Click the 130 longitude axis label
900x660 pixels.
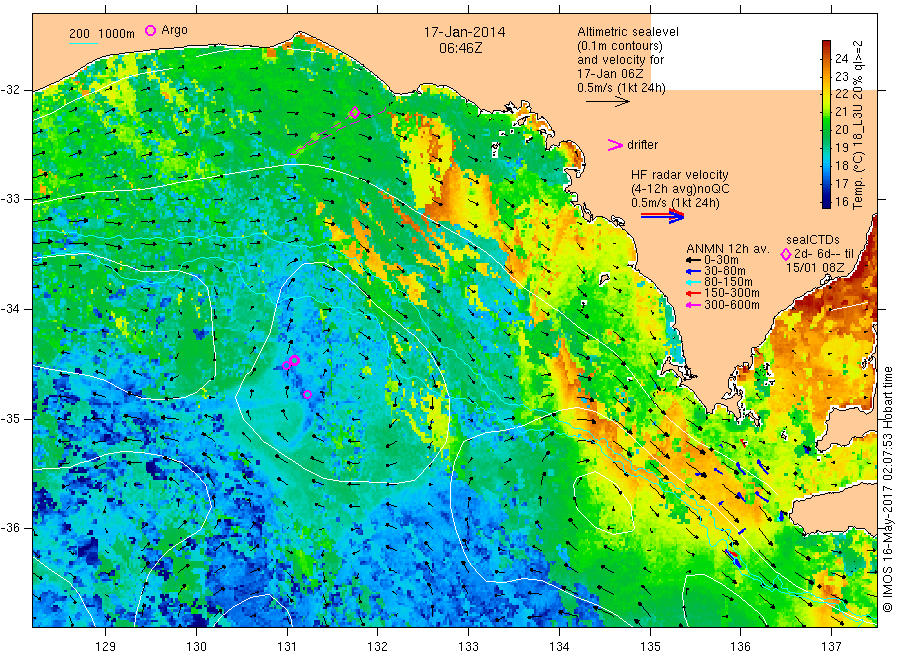pos(196,647)
